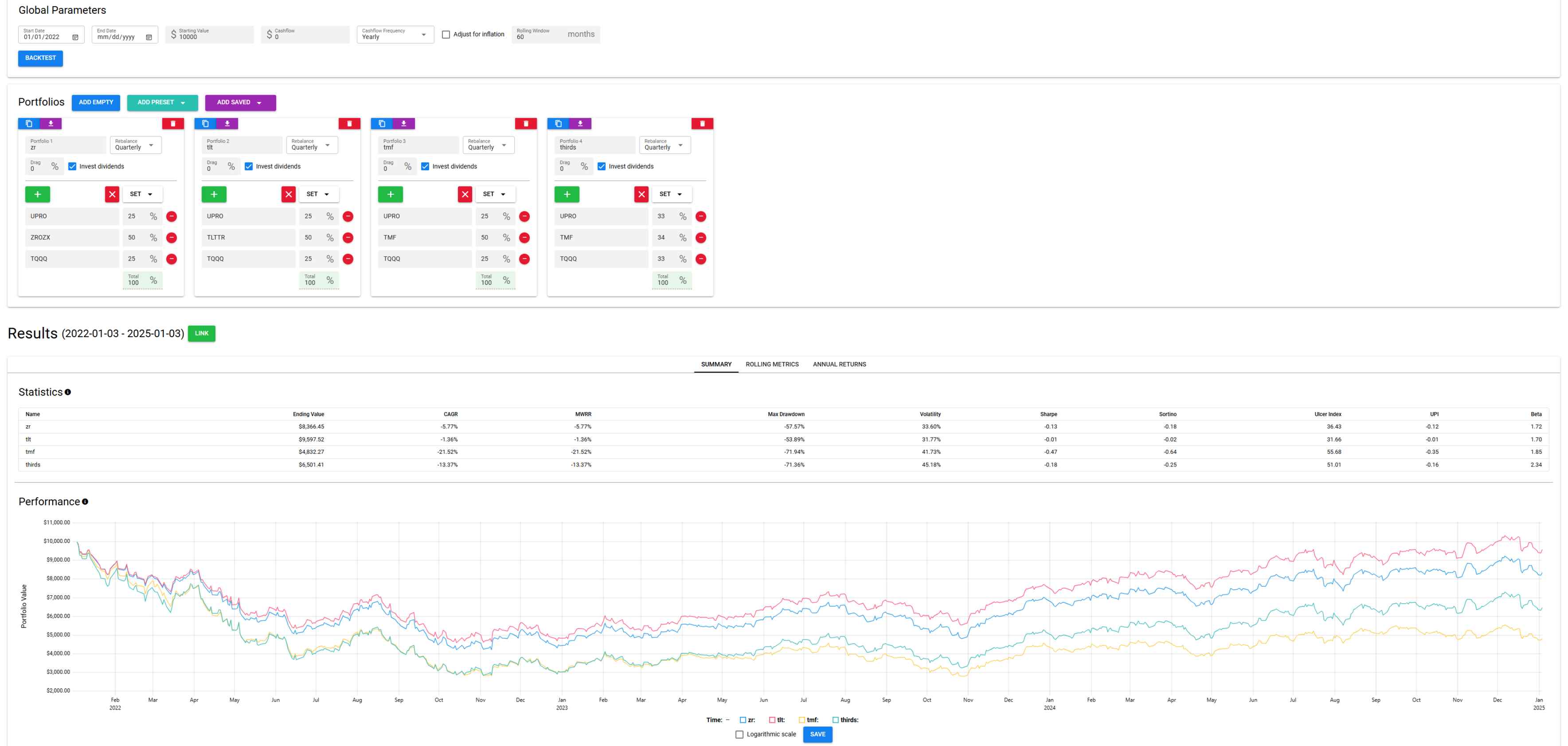
Task: Toggle Logarithmic scale checkbox
Action: (x=739, y=734)
